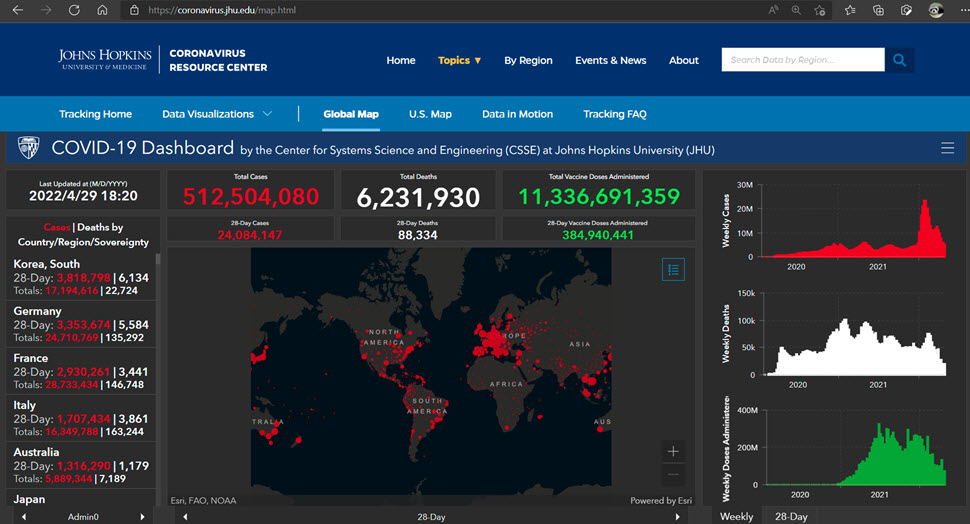
Task: Click the left arrow beside Admin0
Action: 24,517
